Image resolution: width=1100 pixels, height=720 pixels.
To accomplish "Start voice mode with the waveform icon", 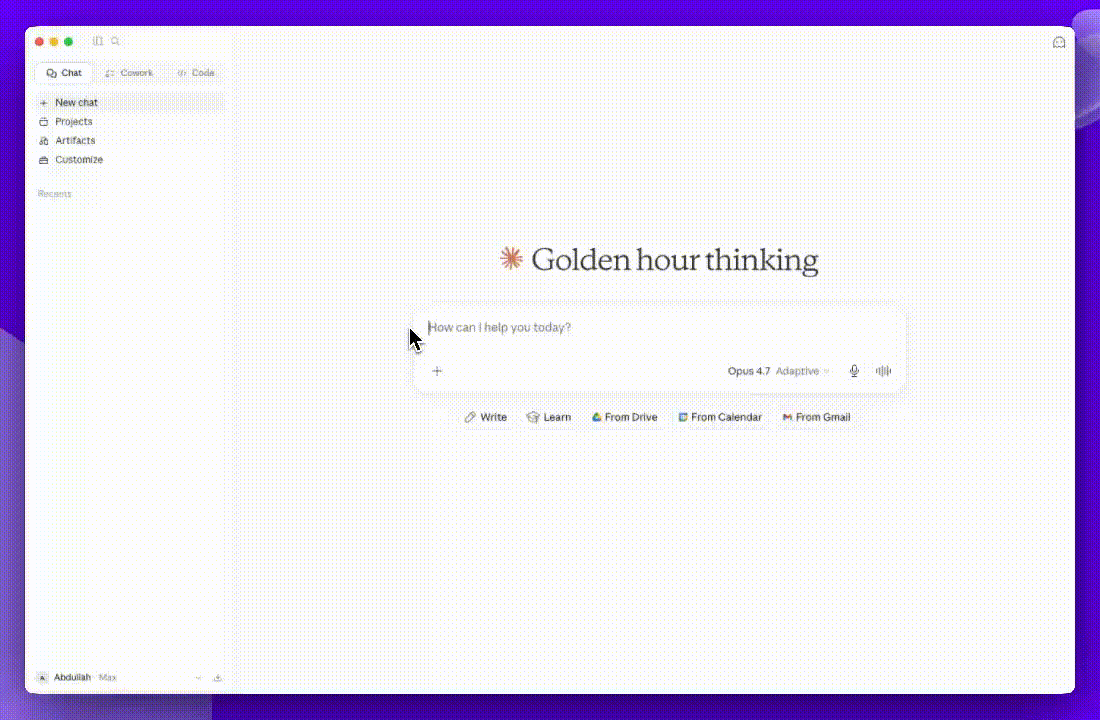I will point(883,371).
